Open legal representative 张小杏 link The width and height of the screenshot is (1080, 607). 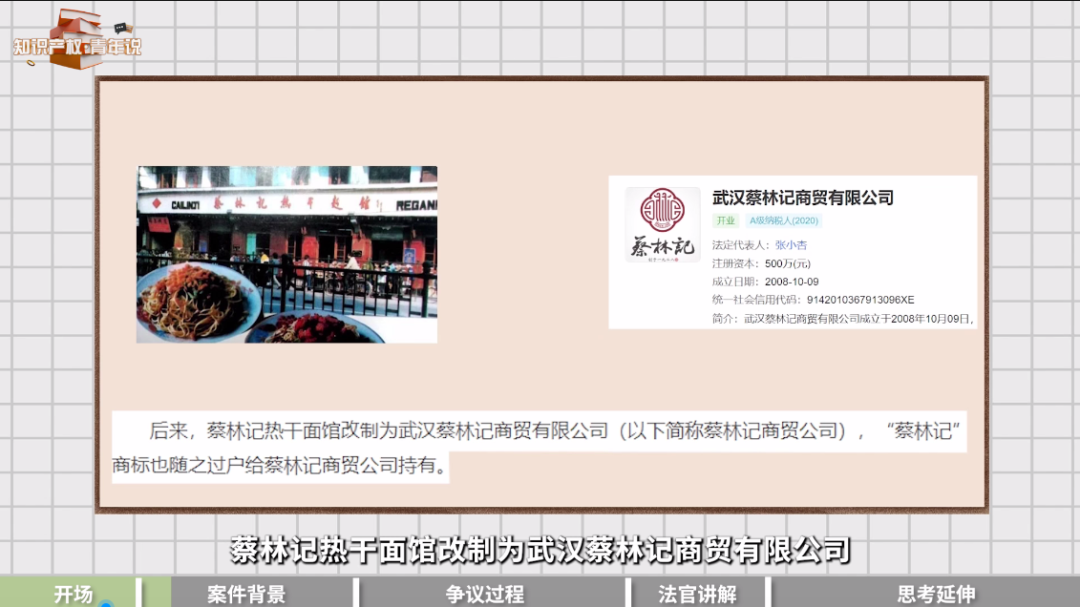click(790, 245)
